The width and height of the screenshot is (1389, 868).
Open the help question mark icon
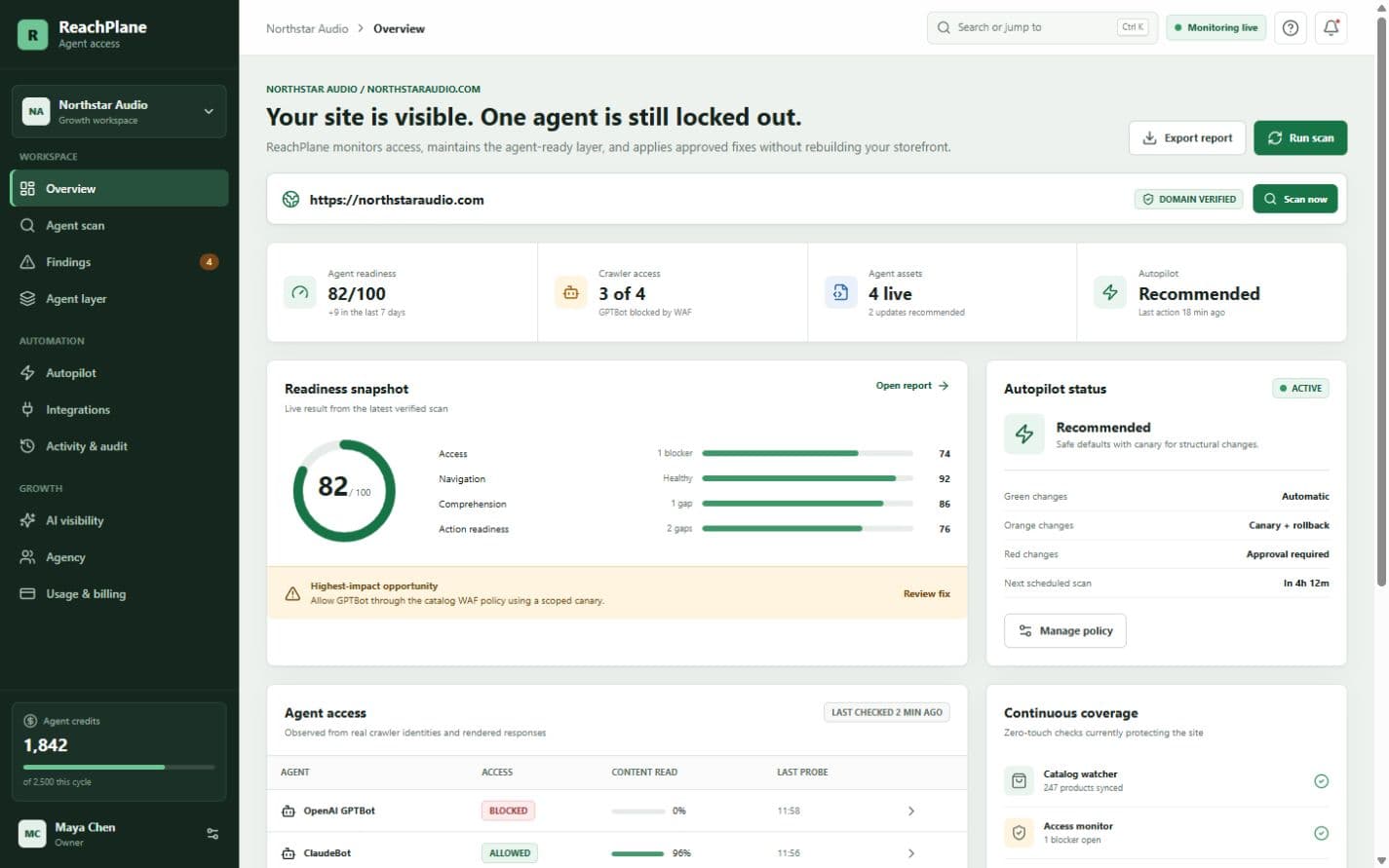[x=1291, y=28]
